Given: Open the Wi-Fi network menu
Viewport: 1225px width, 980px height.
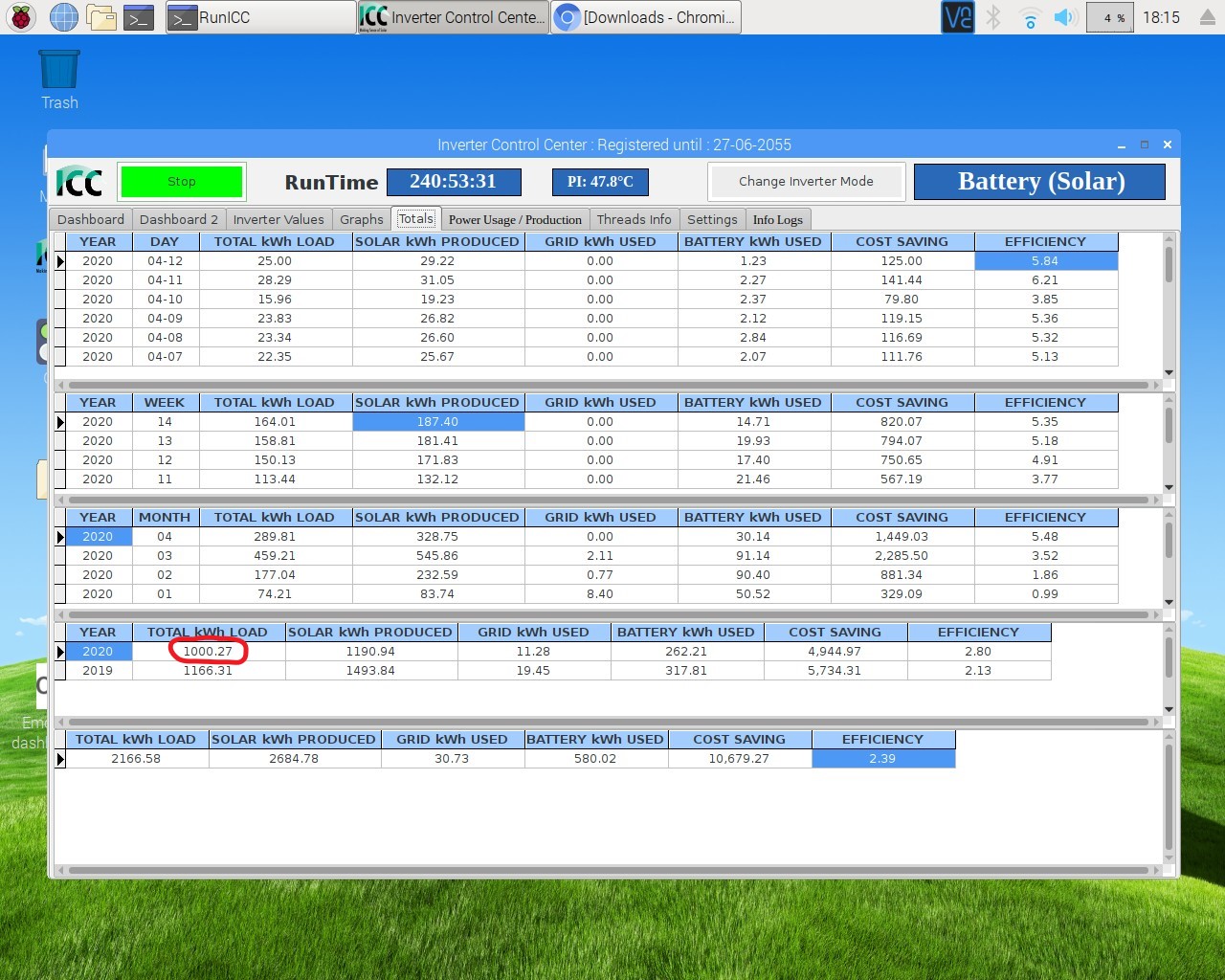Looking at the screenshot, I should pyautogui.click(x=1030, y=17).
